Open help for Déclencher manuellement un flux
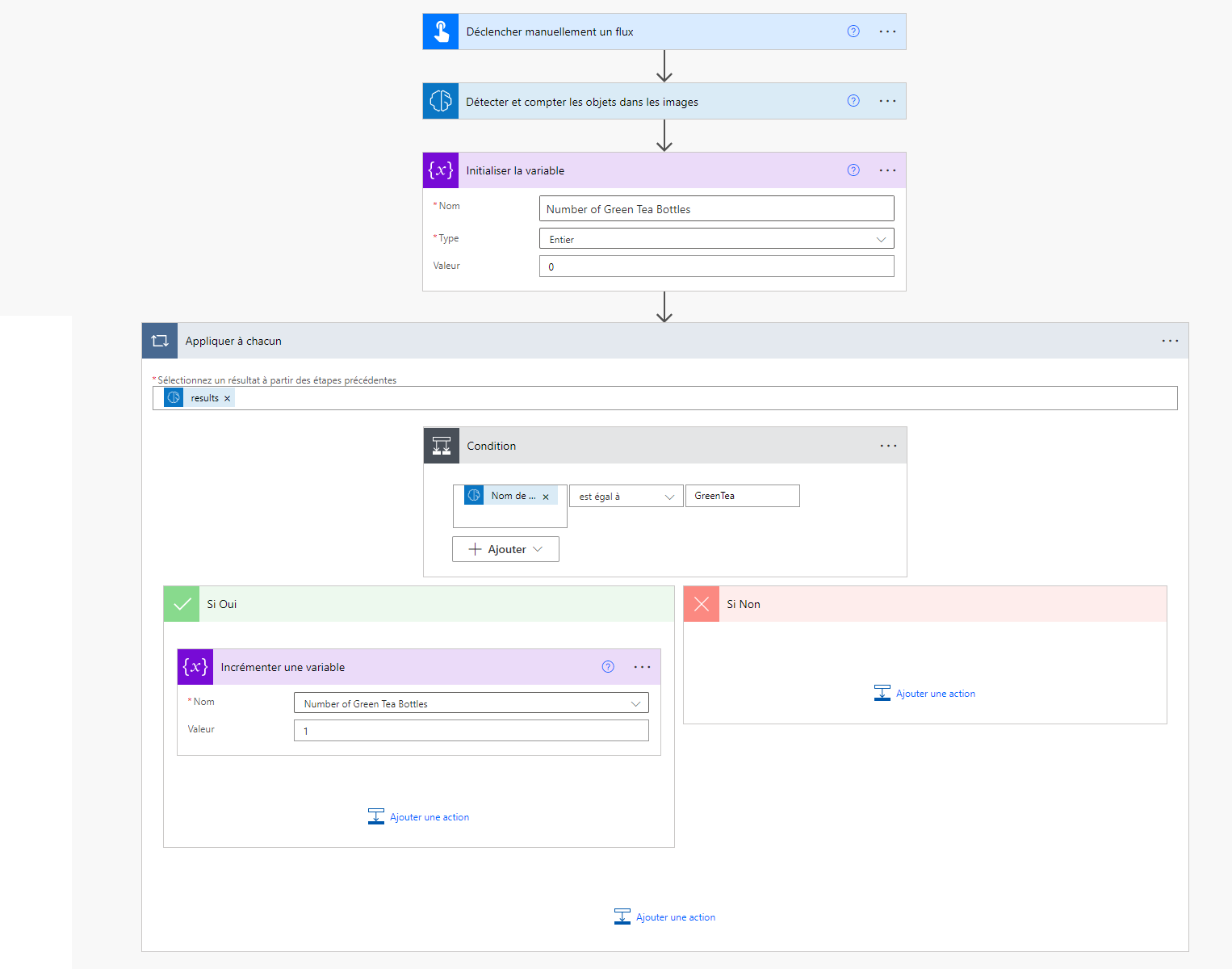Screen dimensions: 1232x969 pyautogui.click(x=853, y=31)
